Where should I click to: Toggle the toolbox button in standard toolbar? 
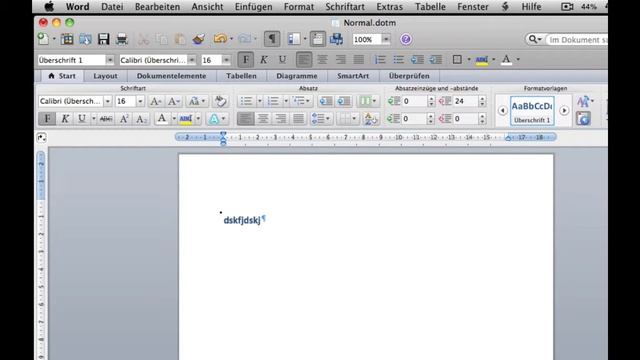[318, 39]
